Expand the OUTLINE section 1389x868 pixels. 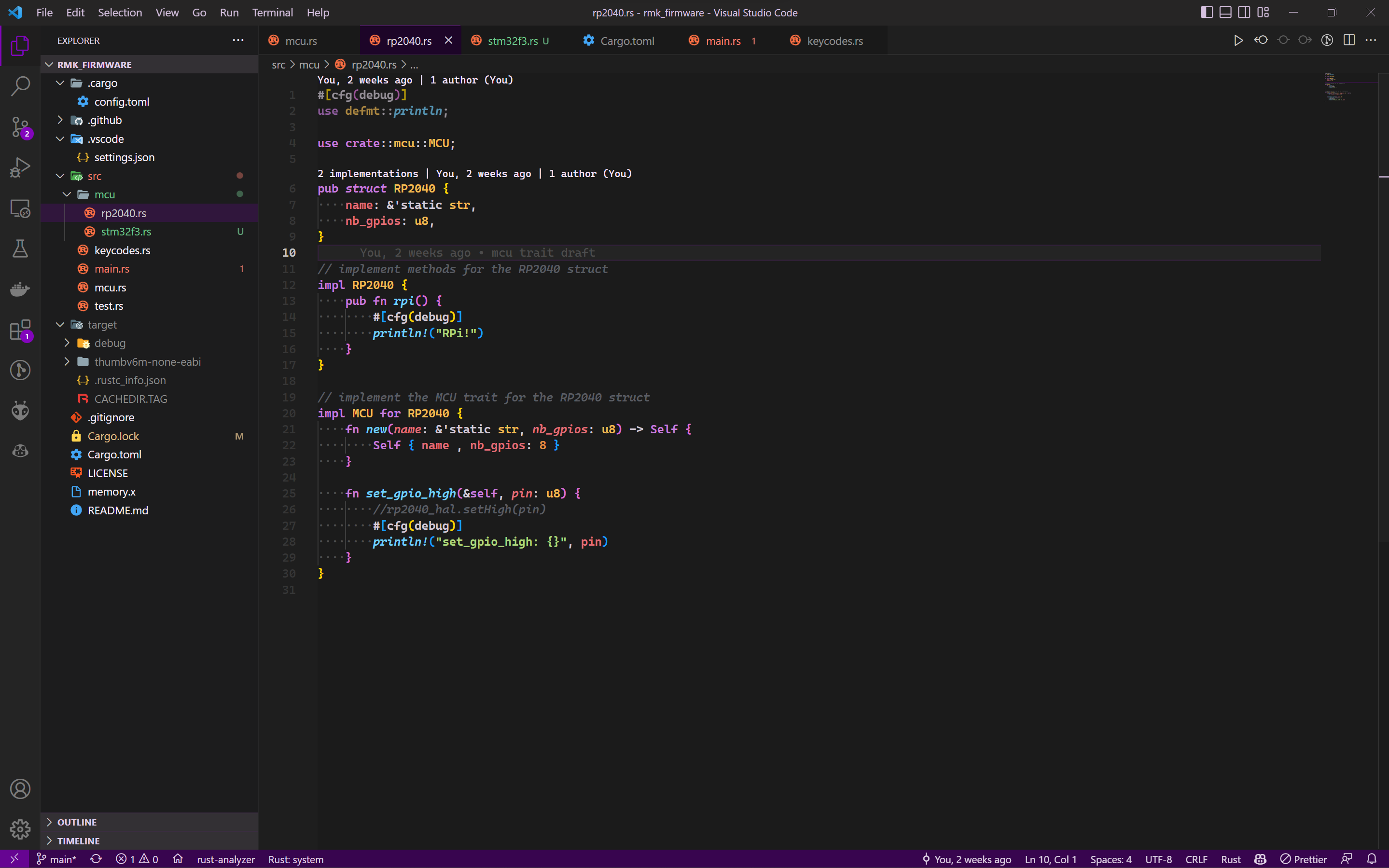76,822
